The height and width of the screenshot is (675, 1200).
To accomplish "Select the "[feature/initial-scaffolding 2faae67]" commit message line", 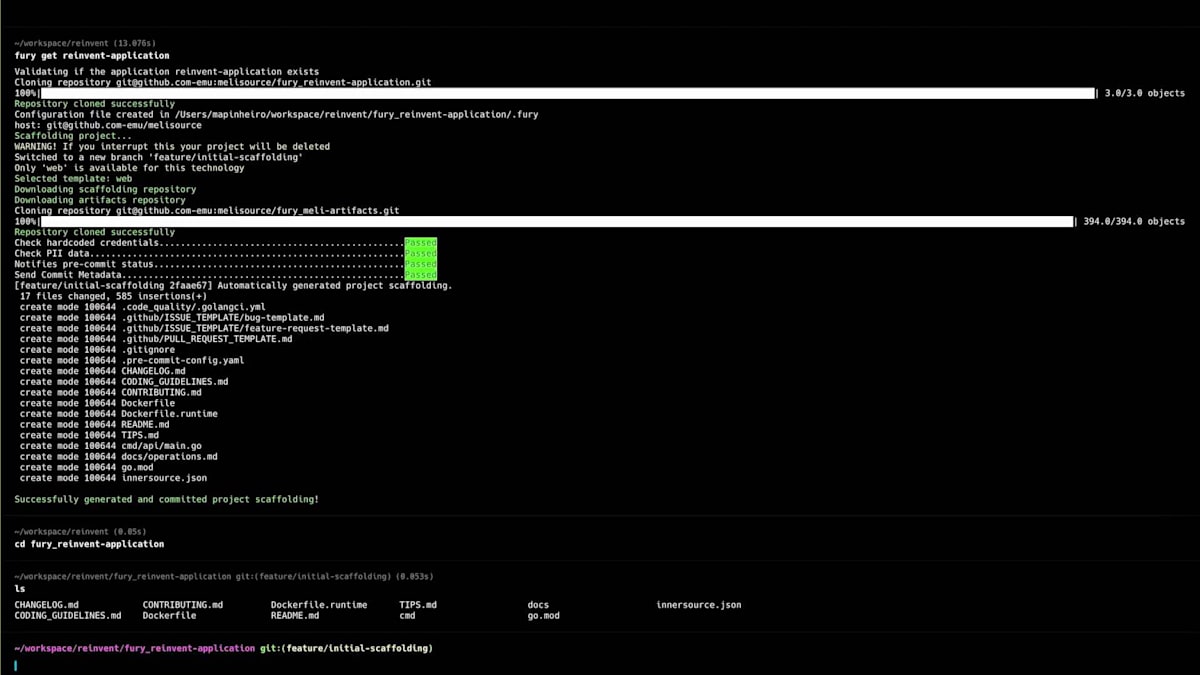I will click(x=233, y=285).
